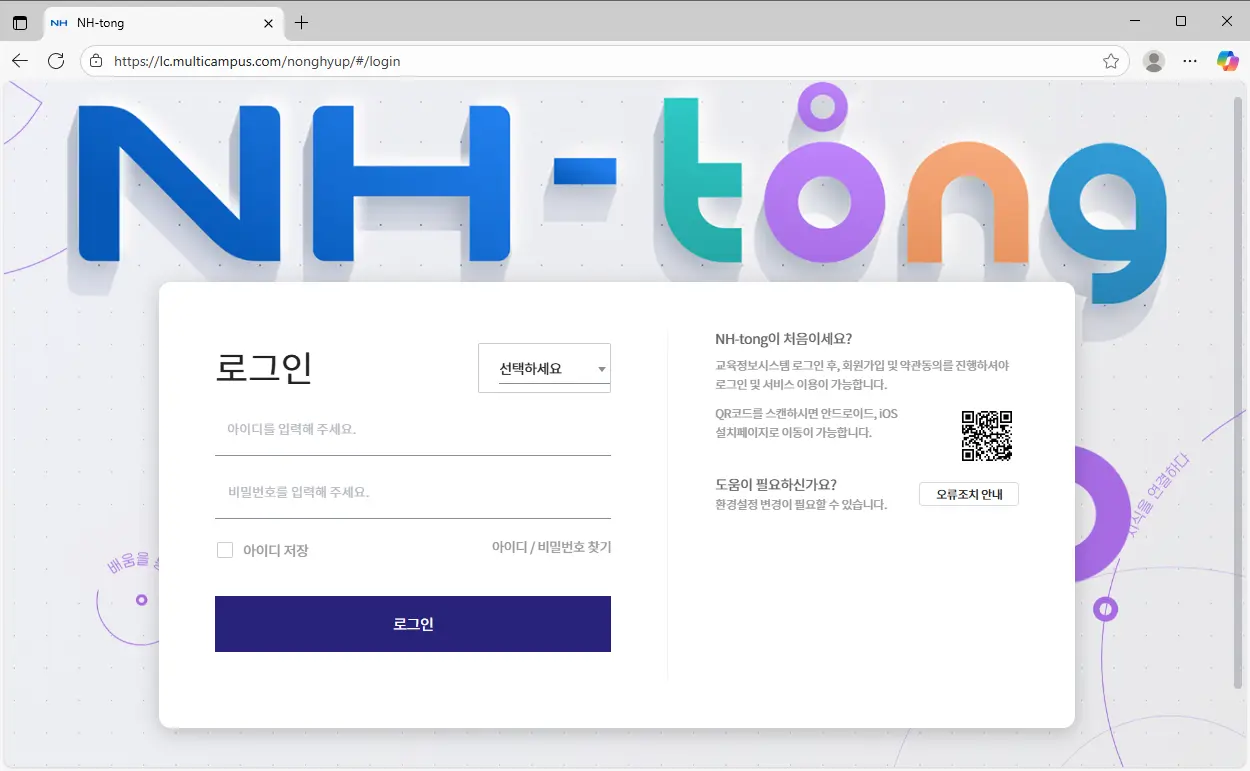Click the NH-tong이 처음이세요? heading
The width and height of the screenshot is (1250, 771).
(x=784, y=339)
